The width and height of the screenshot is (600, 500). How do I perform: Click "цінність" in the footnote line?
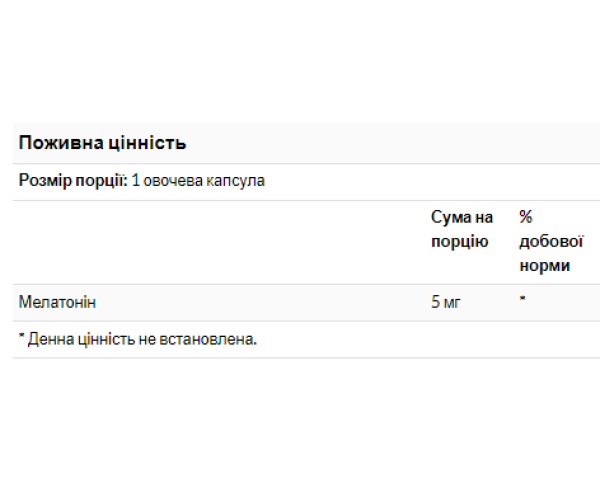(102, 339)
